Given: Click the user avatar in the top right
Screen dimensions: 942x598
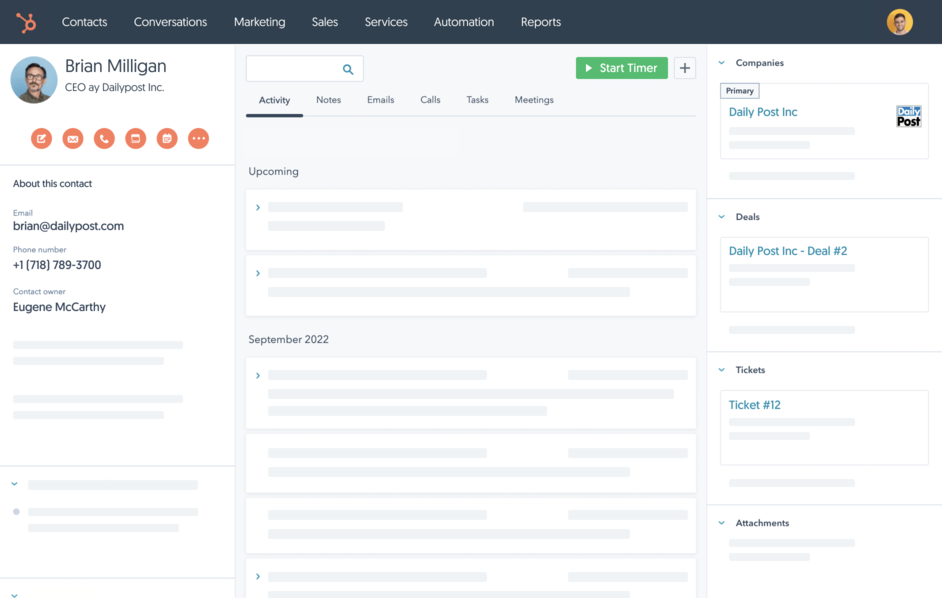Looking at the screenshot, I should (898, 21).
